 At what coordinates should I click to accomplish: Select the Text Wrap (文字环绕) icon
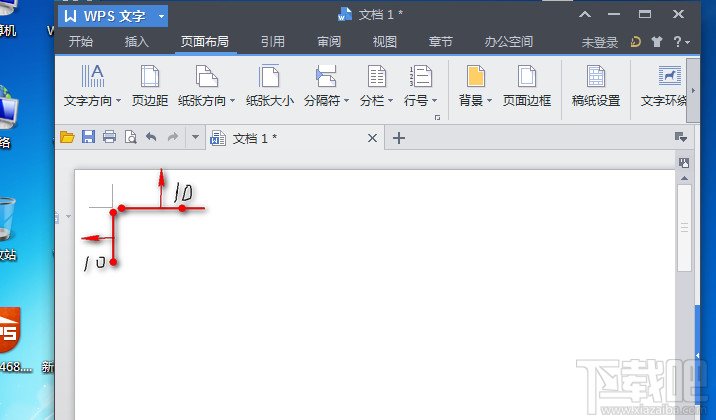[669, 76]
